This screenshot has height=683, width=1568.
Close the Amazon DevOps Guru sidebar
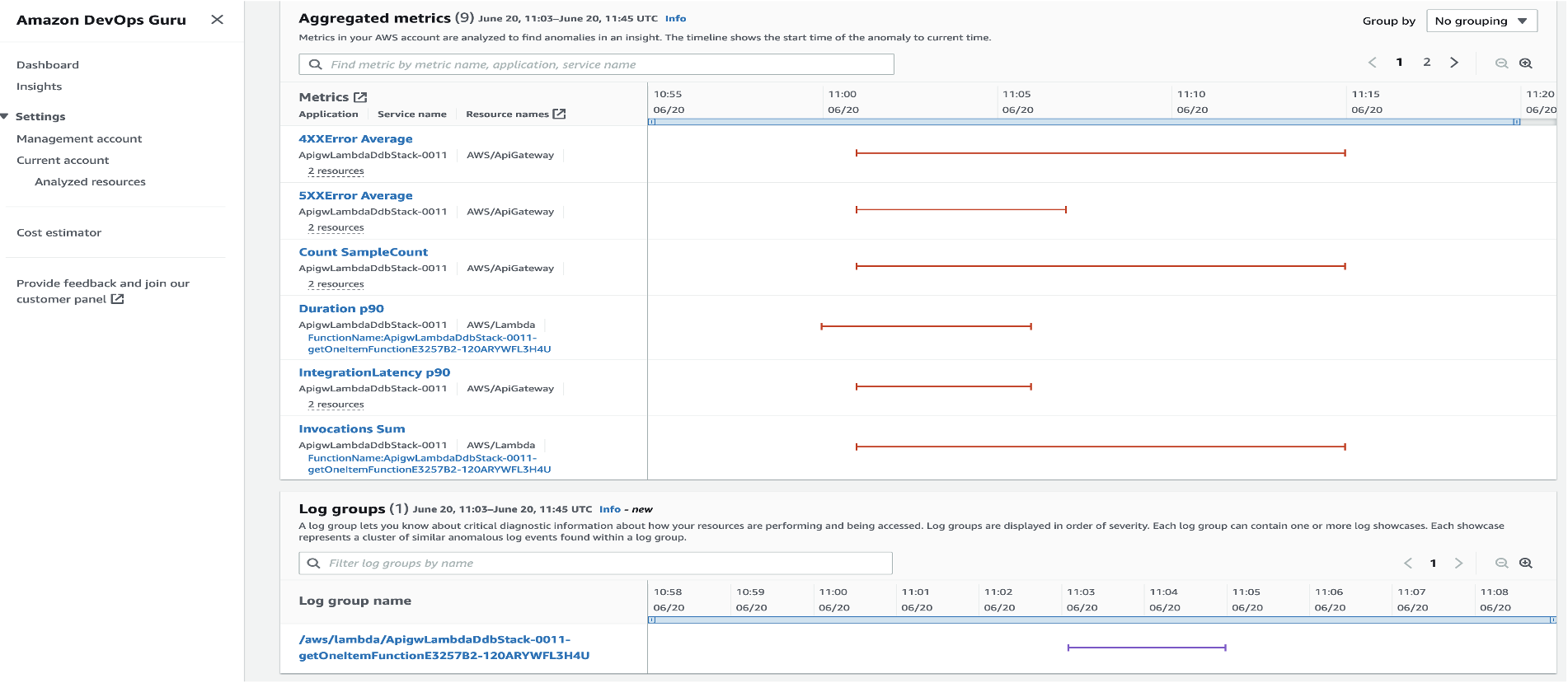[x=217, y=20]
